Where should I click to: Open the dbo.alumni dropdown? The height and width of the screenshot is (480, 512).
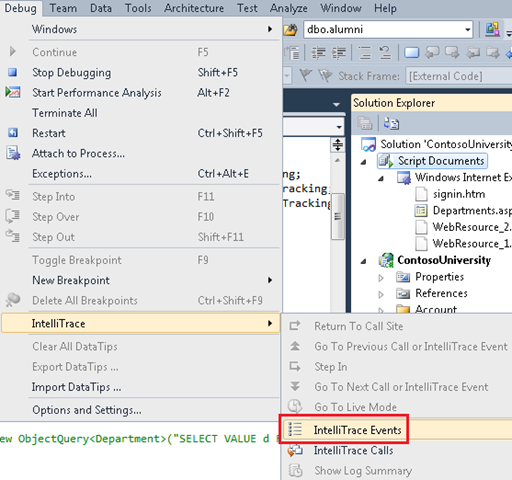(x=468, y=30)
